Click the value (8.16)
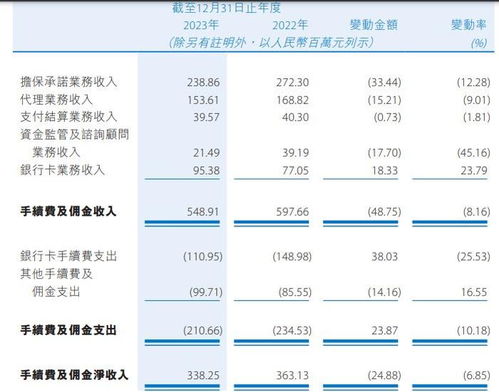 click(x=477, y=212)
